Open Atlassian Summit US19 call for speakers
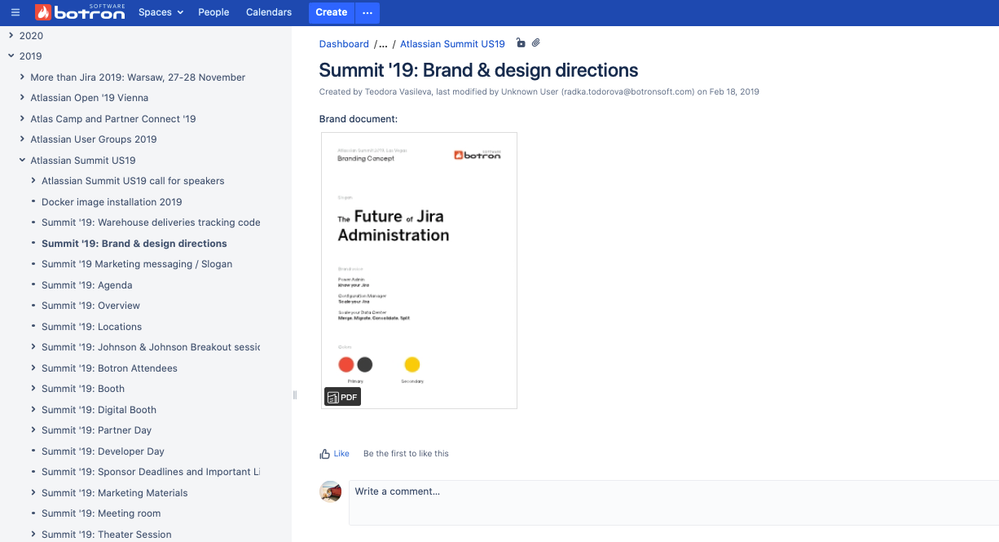Viewport: 999px width, 542px height. click(x=133, y=181)
